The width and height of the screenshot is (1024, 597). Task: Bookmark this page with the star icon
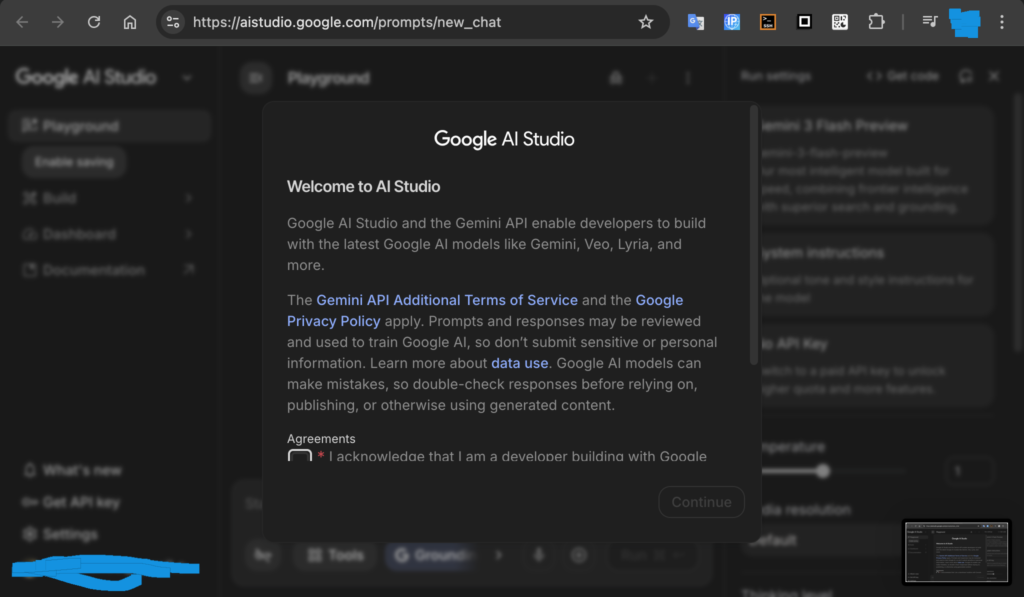pos(646,22)
